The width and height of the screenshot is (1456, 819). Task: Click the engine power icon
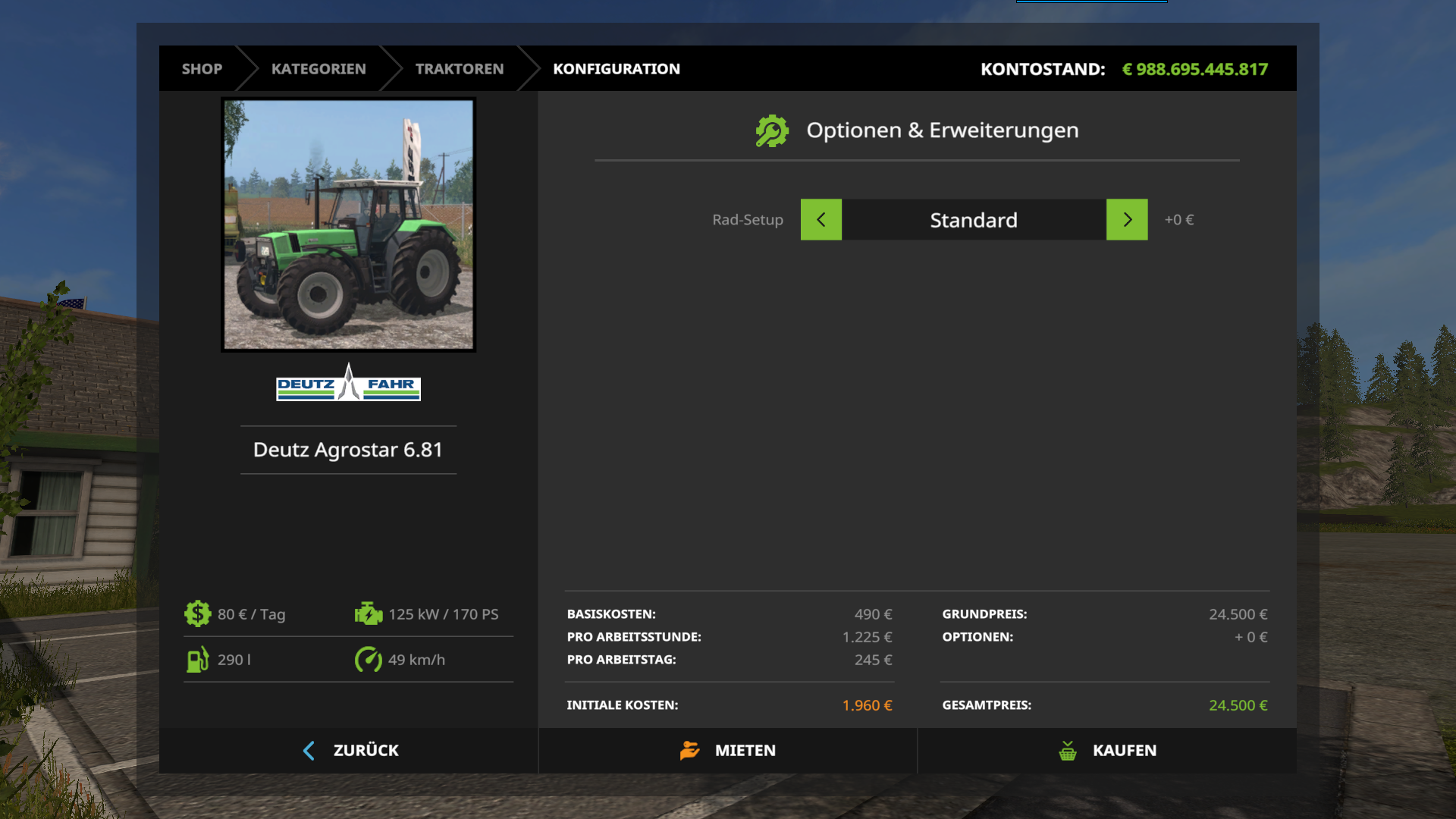pyautogui.click(x=369, y=613)
